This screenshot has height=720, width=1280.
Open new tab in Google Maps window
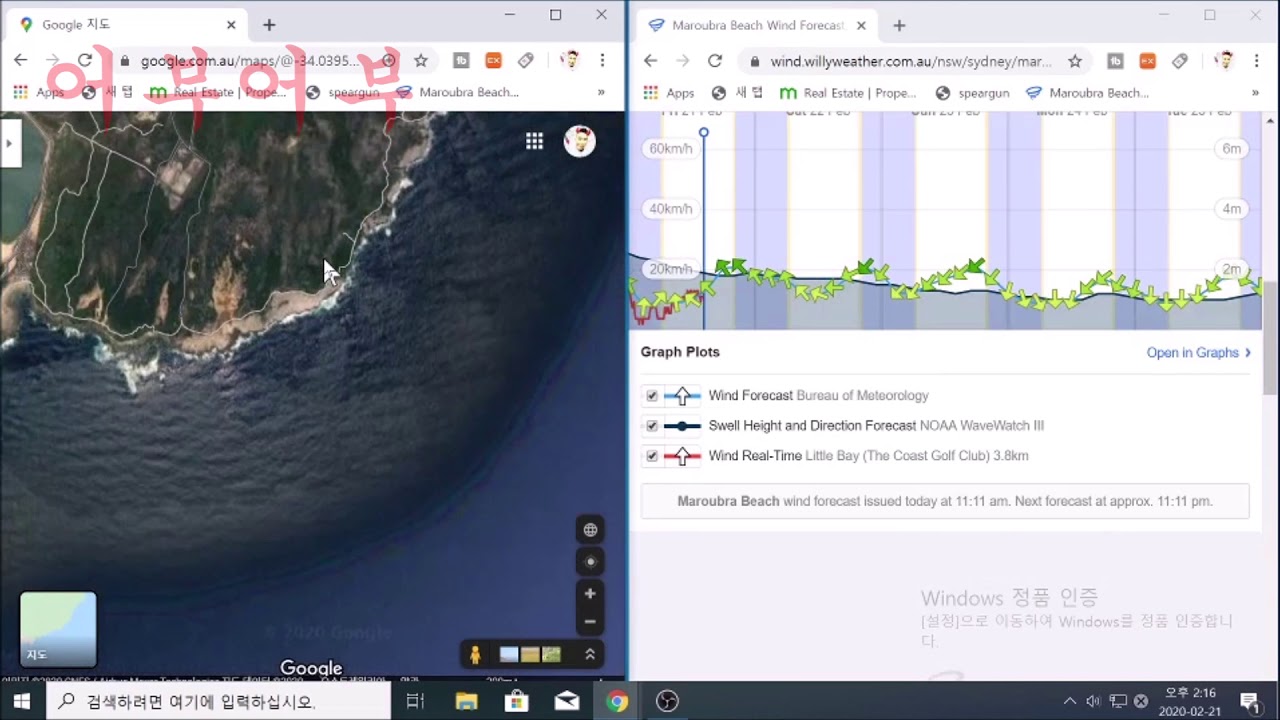click(269, 25)
